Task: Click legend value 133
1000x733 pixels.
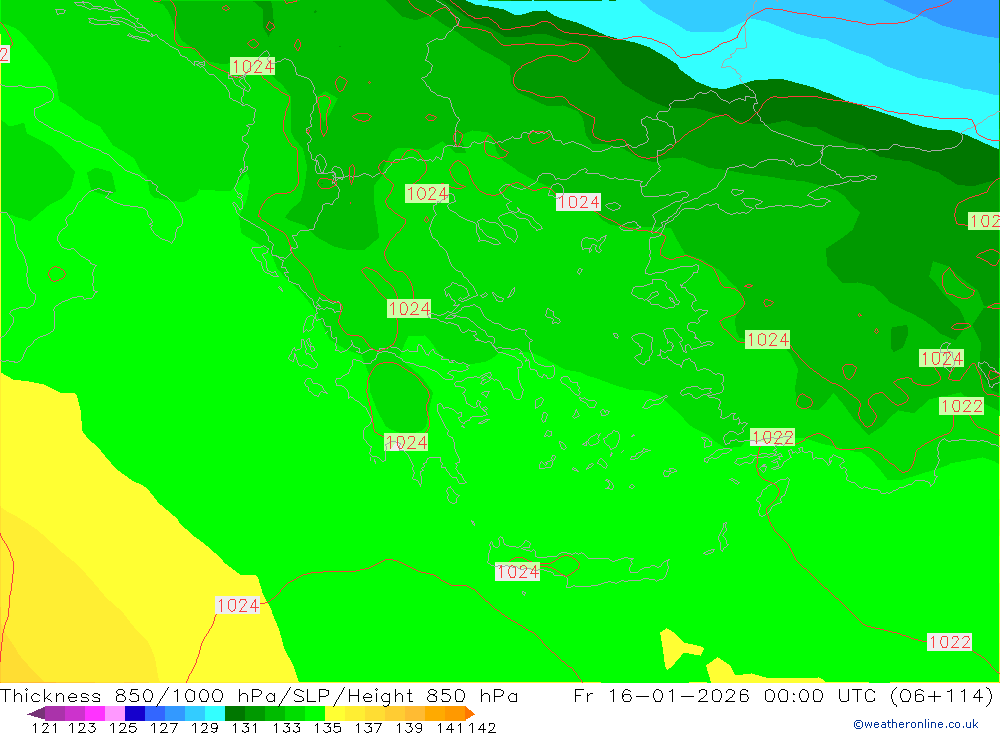Action: click(x=286, y=727)
